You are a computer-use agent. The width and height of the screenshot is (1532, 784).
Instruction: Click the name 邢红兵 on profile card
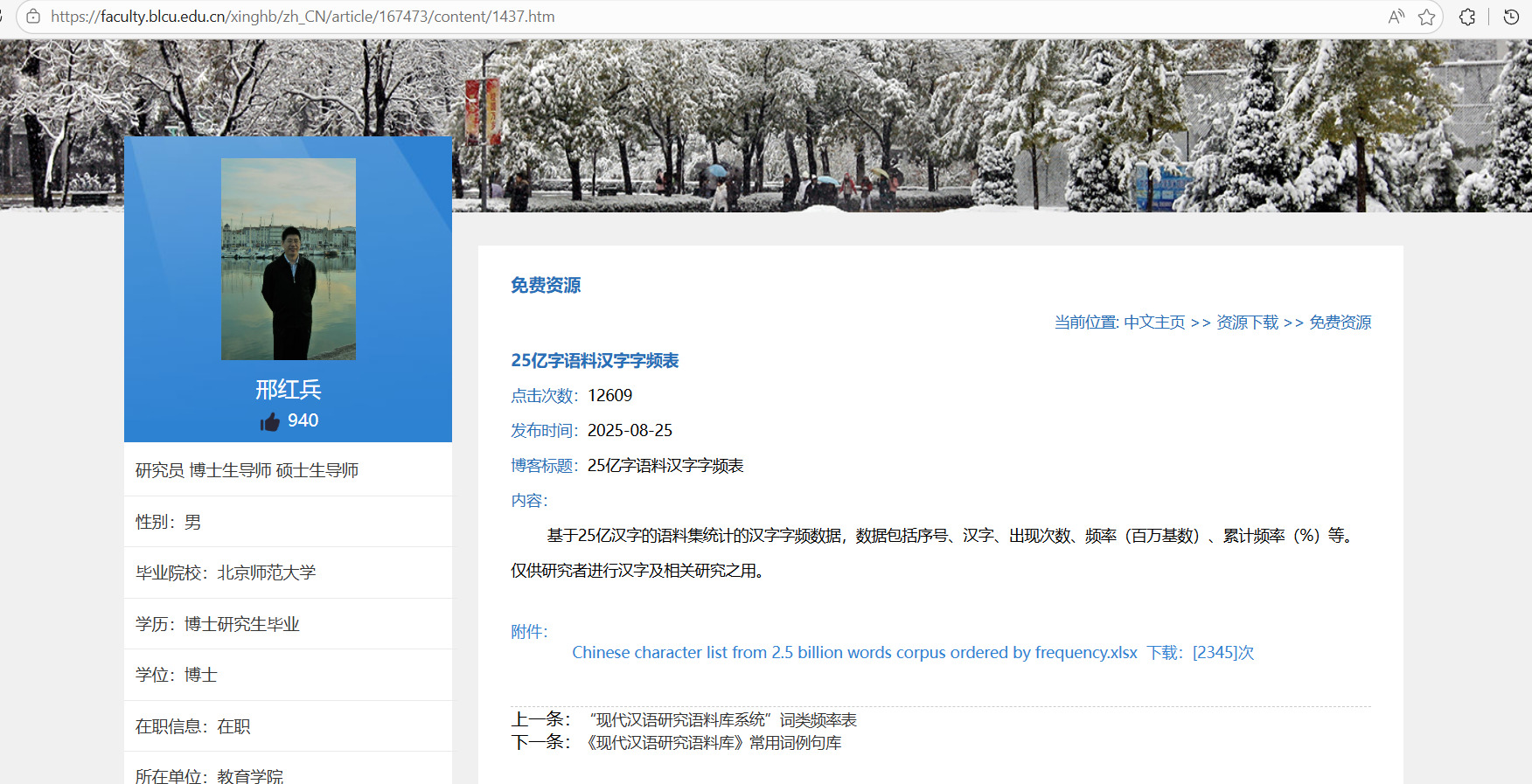(289, 390)
